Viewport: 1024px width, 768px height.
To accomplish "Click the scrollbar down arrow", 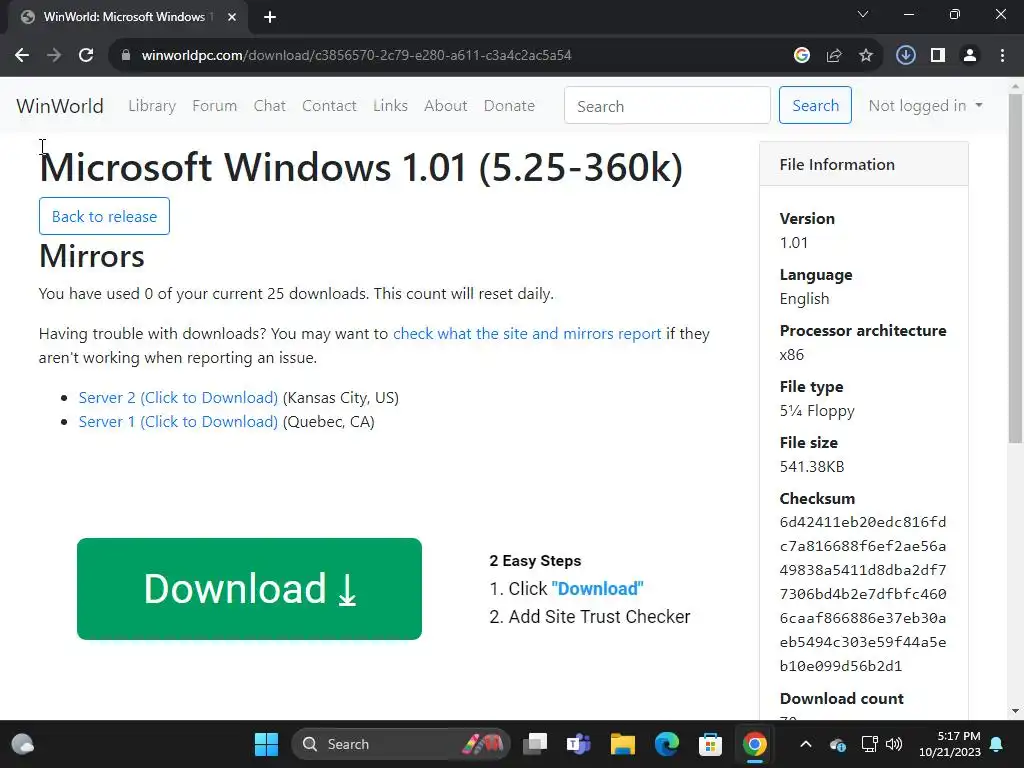I will point(1016,711).
